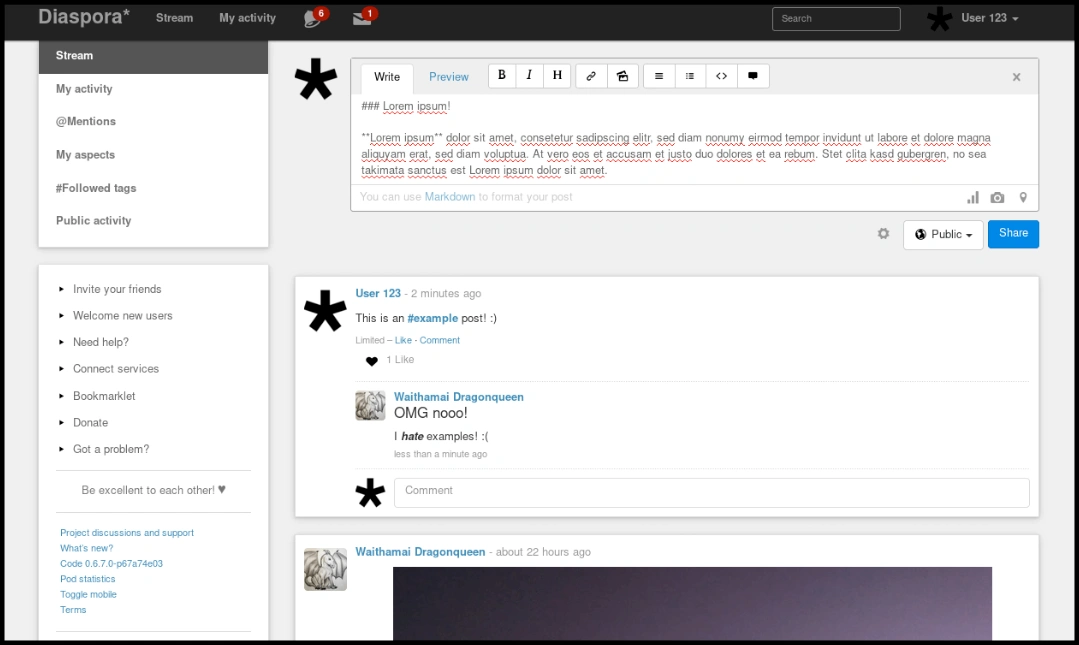Insert a link with the link icon
Image resolution: width=1079 pixels, height=645 pixels.
[x=591, y=76]
